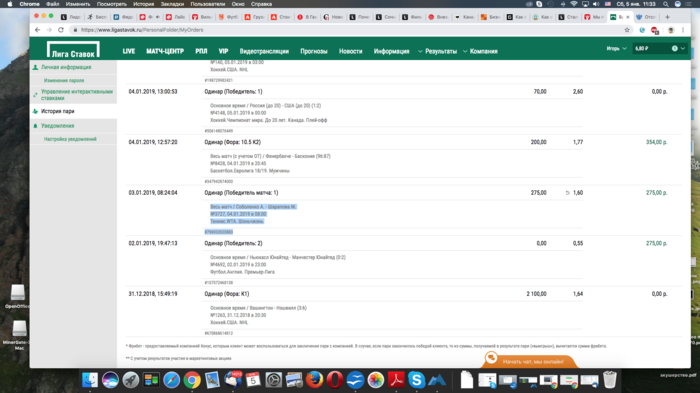Open the История menu in the menu bar

coord(143,4)
